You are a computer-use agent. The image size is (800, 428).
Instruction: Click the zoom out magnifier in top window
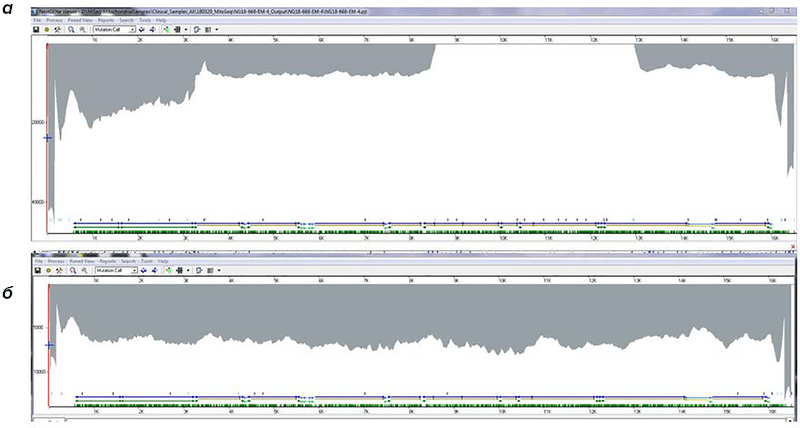pyautogui.click(x=82, y=30)
